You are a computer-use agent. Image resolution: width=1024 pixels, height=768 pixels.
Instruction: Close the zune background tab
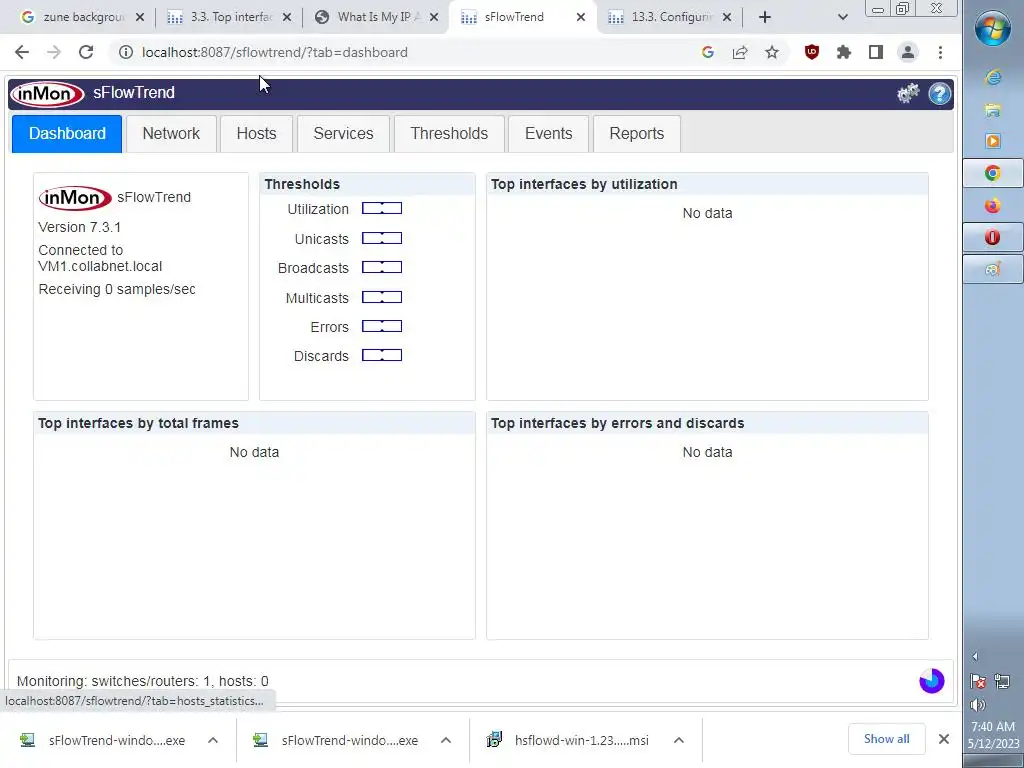pyautogui.click(x=140, y=18)
